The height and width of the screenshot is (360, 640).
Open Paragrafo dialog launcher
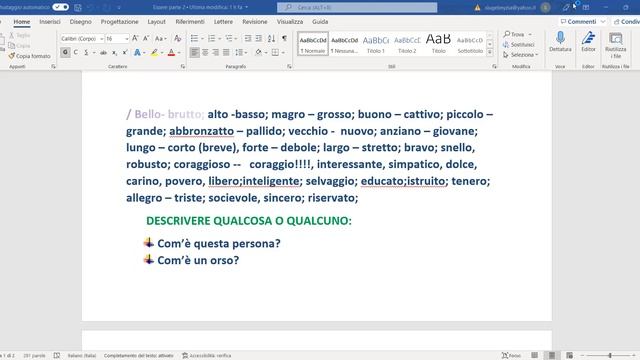click(x=289, y=67)
